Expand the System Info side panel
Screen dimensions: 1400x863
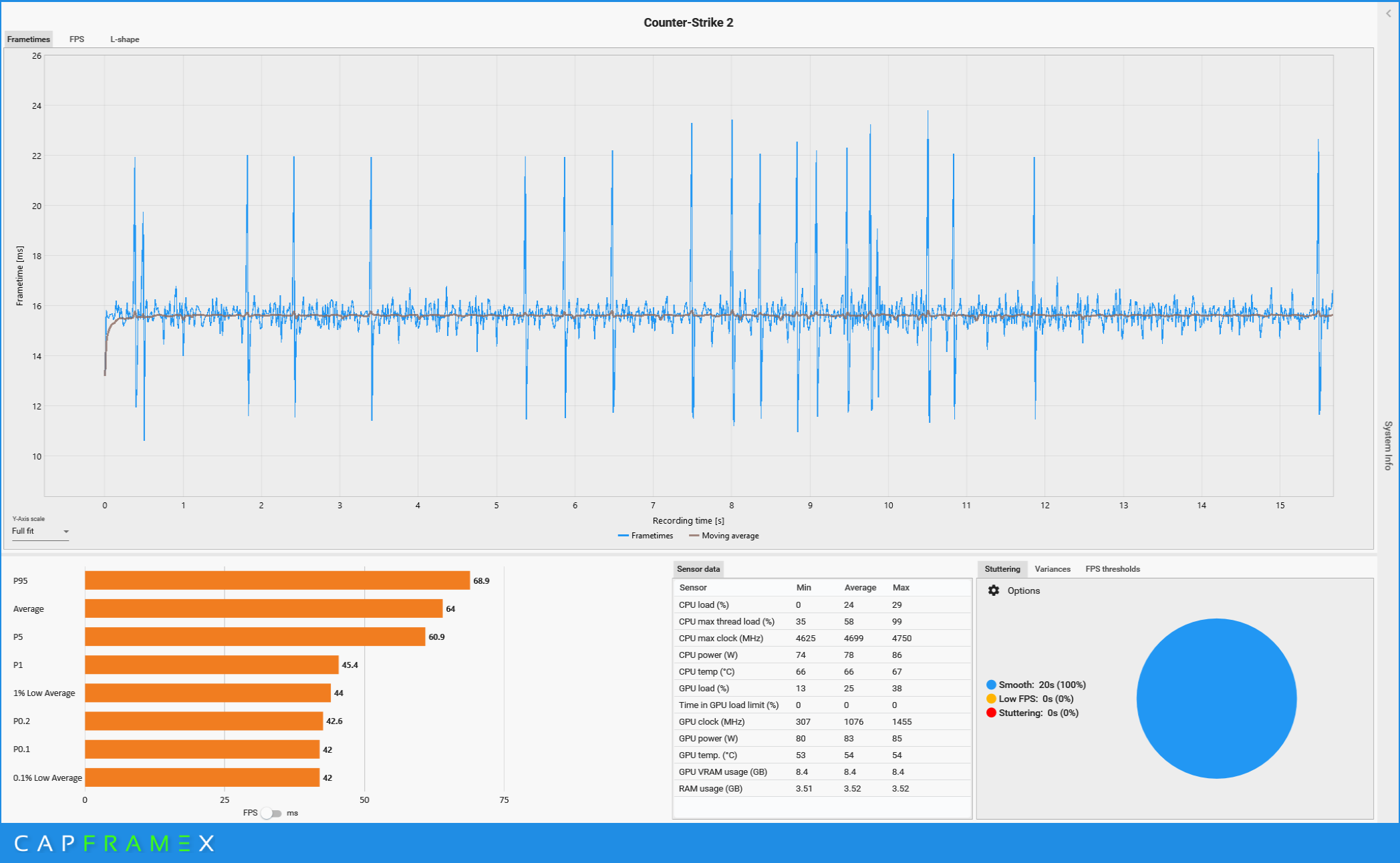tap(1388, 446)
